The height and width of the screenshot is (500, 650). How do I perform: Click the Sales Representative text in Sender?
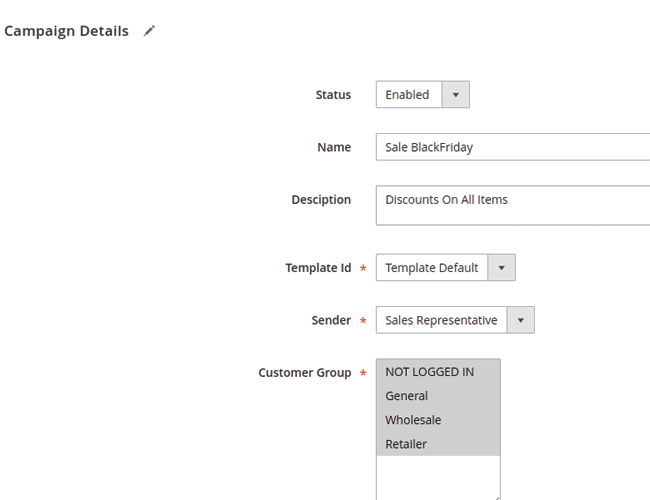pos(441,321)
